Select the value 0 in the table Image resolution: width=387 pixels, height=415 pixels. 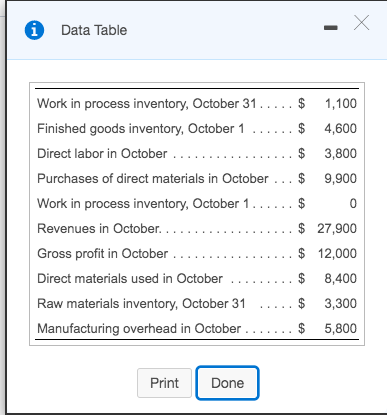coord(353,204)
